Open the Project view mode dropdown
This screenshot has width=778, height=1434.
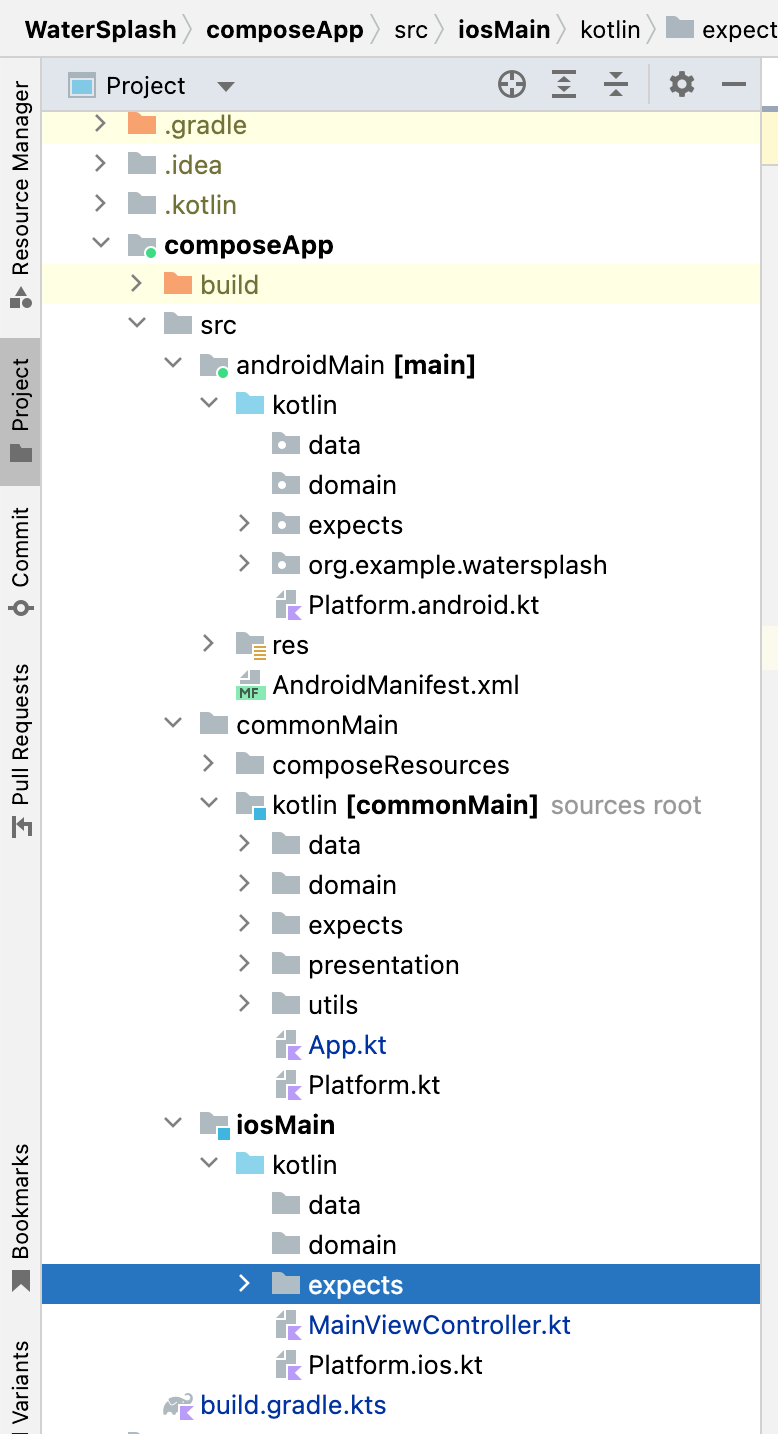tap(226, 85)
